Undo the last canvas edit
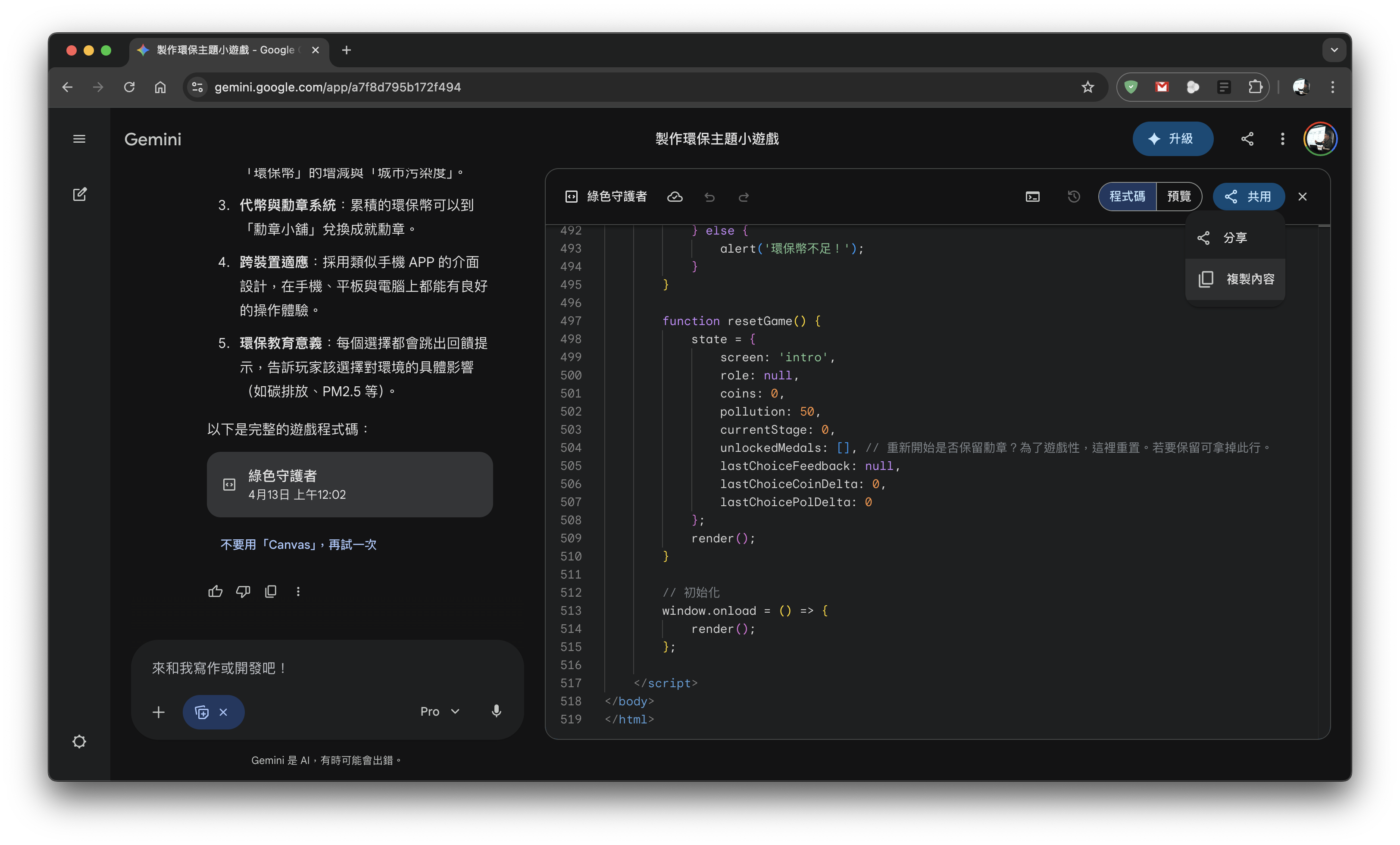Screen dimensions: 1400x845 click(x=709, y=197)
